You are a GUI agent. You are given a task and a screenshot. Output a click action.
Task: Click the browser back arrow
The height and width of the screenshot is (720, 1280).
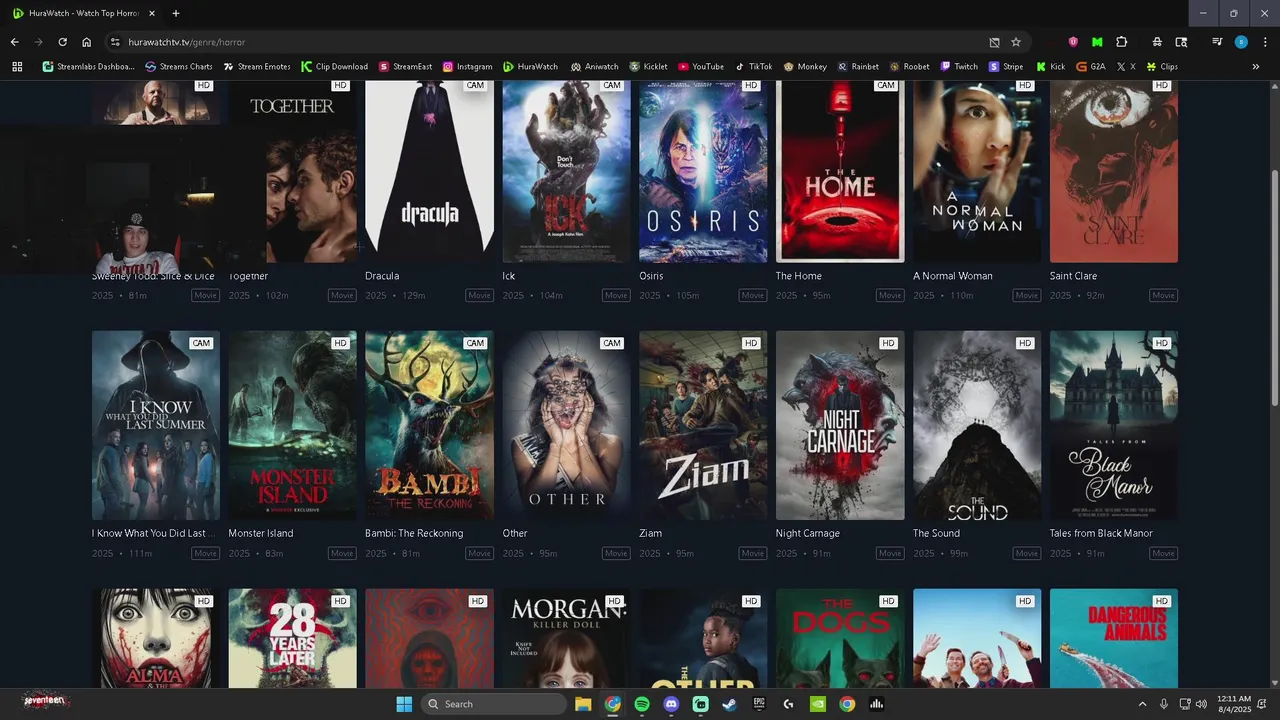pyautogui.click(x=15, y=42)
